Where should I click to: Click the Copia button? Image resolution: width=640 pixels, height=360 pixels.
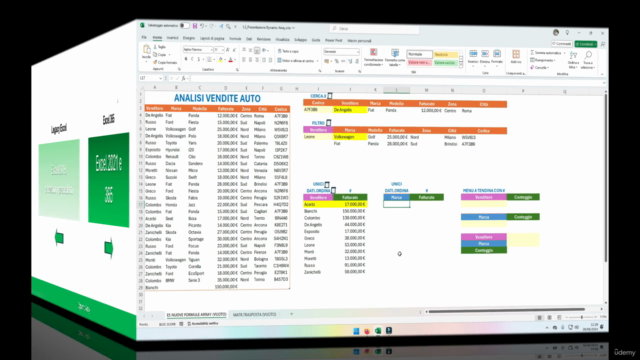coord(161,55)
